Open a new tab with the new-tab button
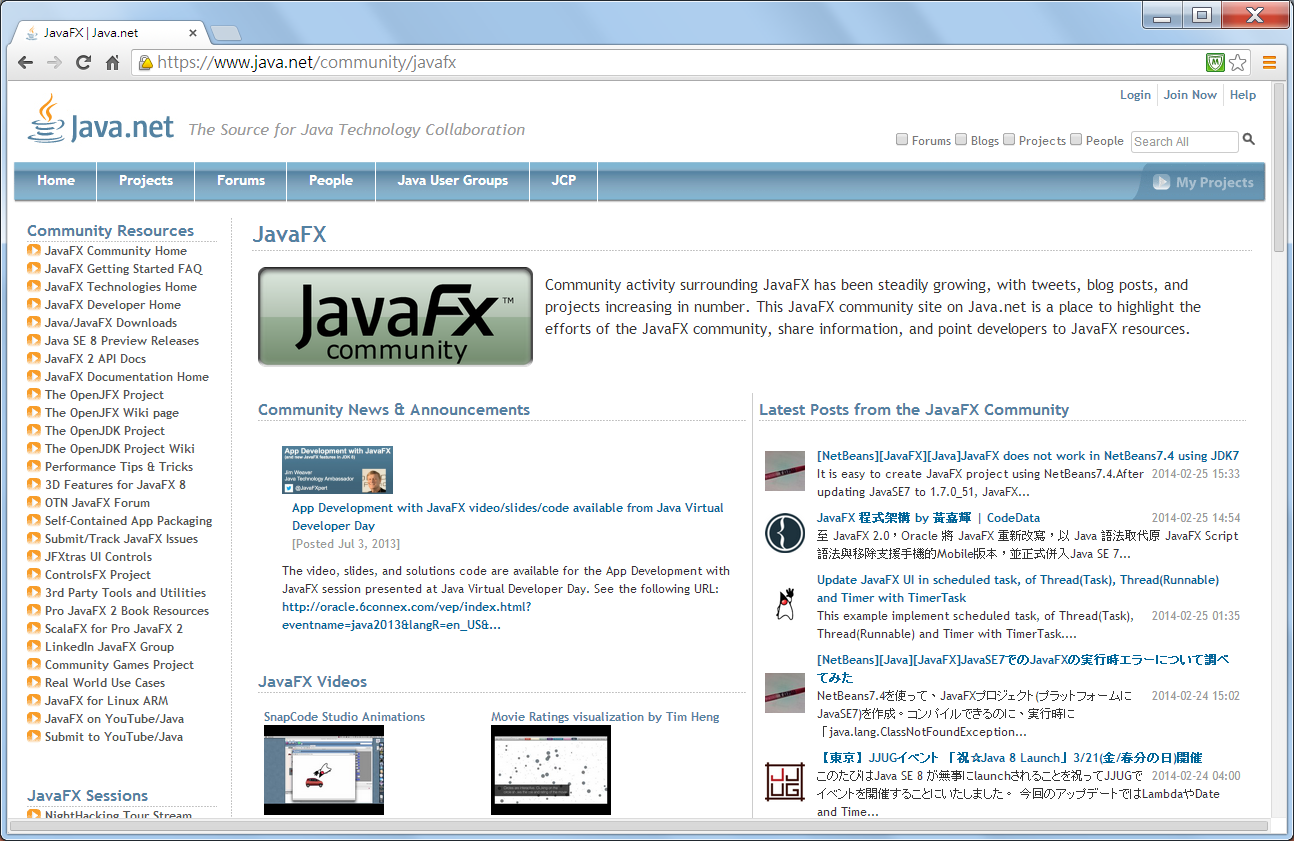 pos(226,33)
